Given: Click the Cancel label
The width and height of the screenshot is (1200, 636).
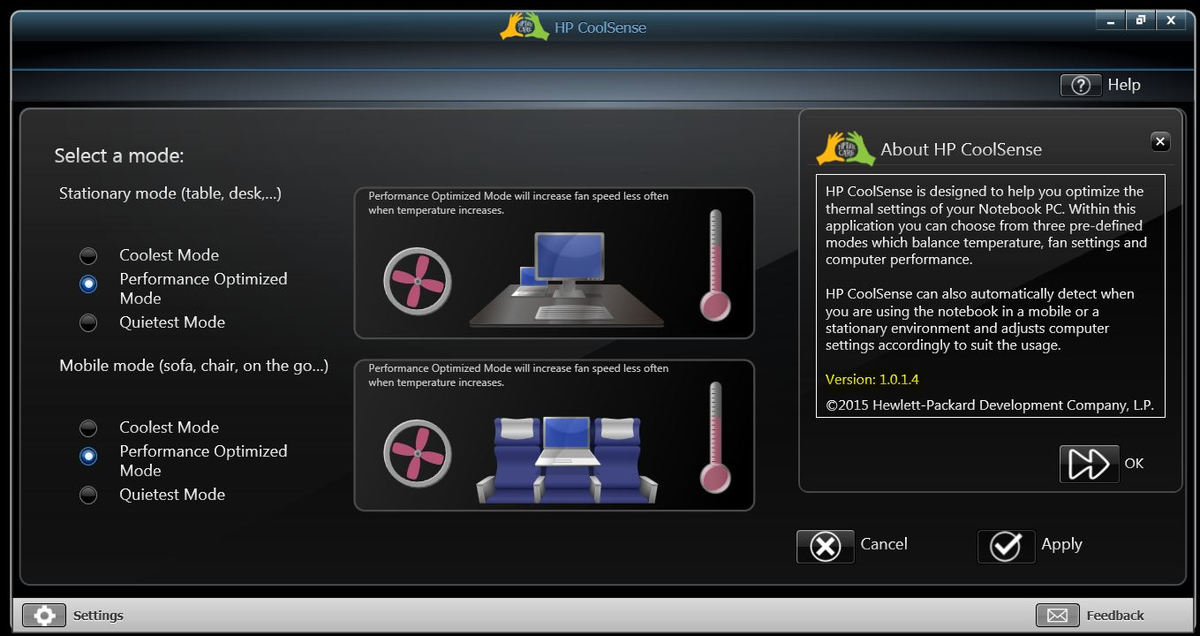Looking at the screenshot, I should [884, 544].
